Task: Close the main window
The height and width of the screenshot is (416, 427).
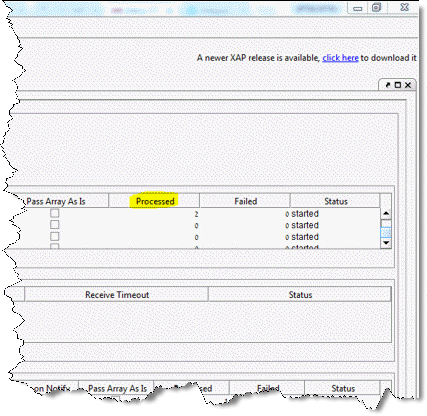Action: point(405,7)
